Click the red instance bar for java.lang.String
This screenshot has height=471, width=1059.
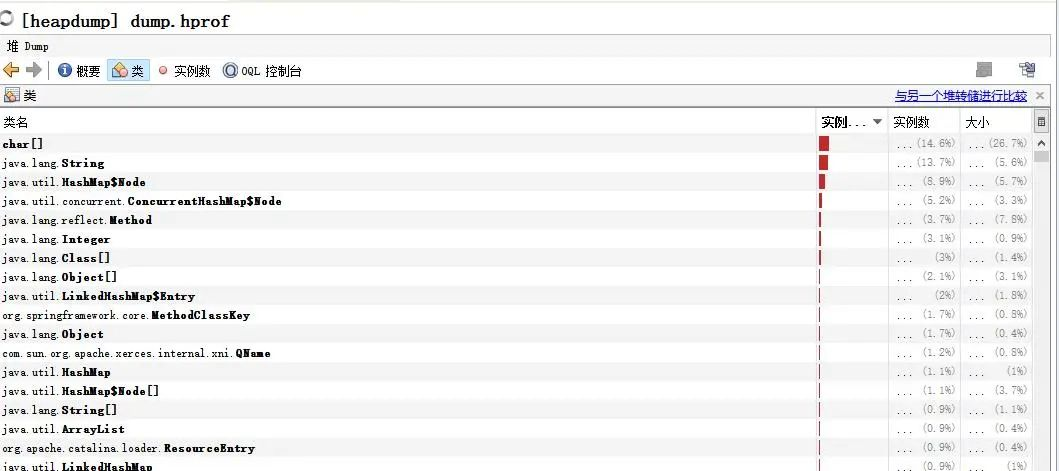(x=823, y=162)
